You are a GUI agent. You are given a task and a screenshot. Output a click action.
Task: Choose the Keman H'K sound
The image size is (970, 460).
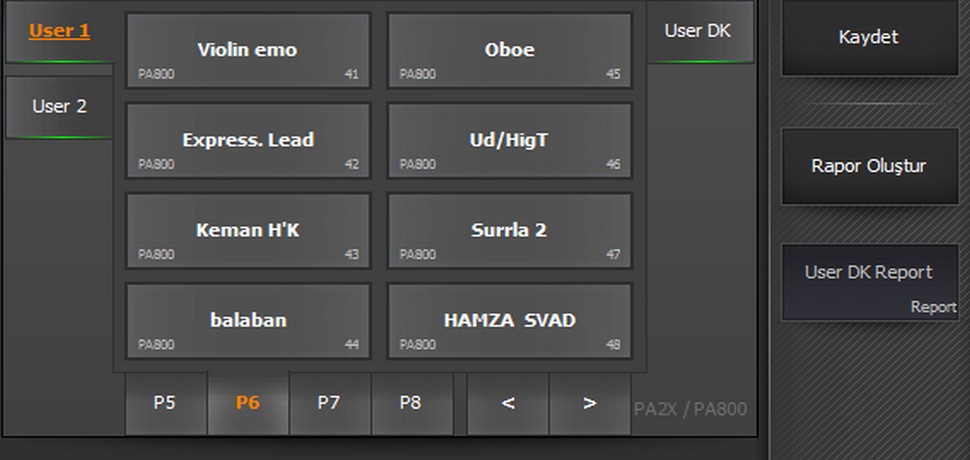click(x=247, y=230)
